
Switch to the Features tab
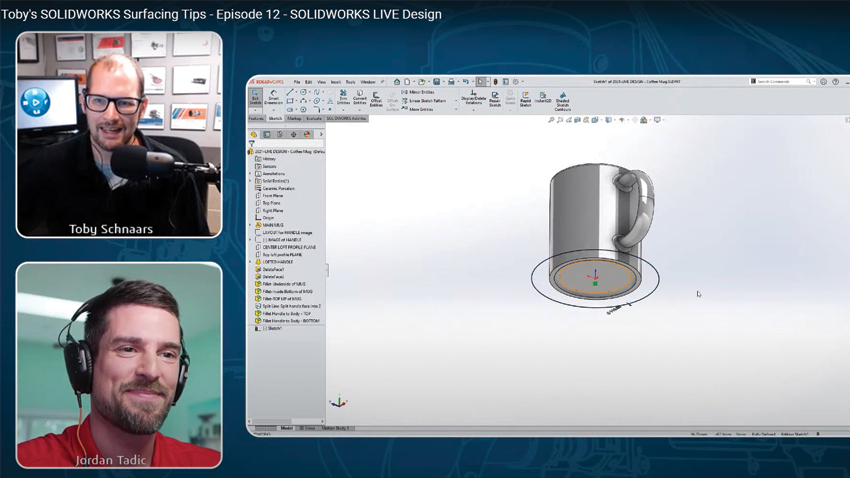[256, 118]
